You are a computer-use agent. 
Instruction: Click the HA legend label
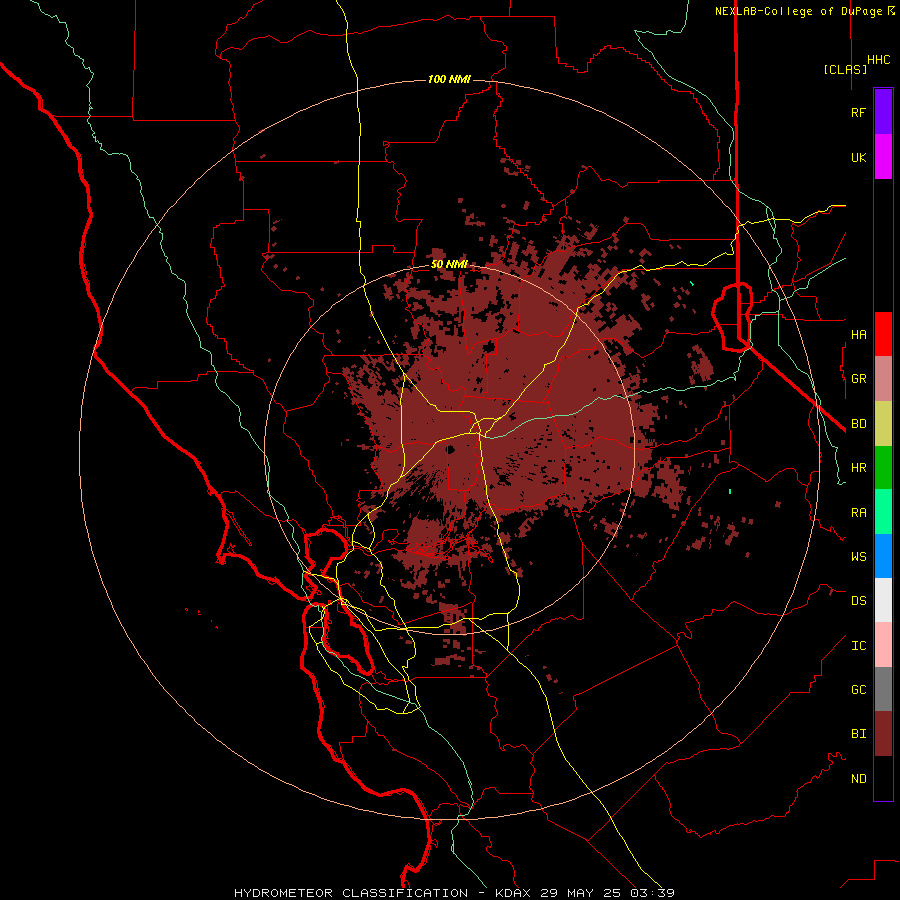point(858,335)
